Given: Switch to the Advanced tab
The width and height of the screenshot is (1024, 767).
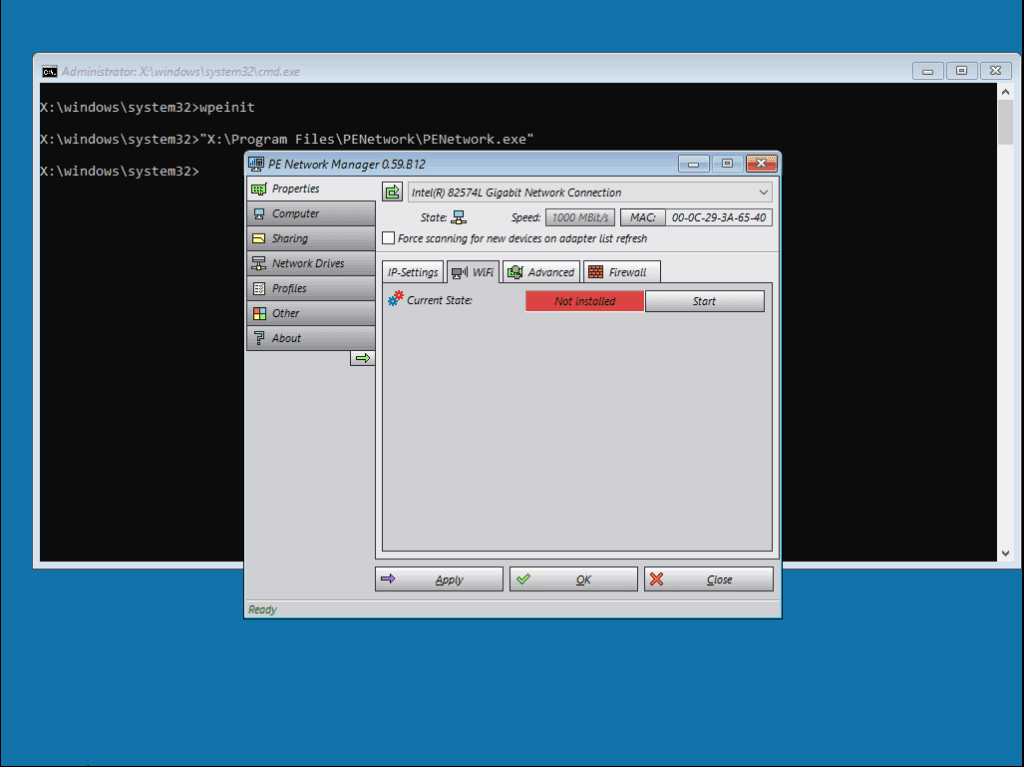Looking at the screenshot, I should click(x=541, y=272).
